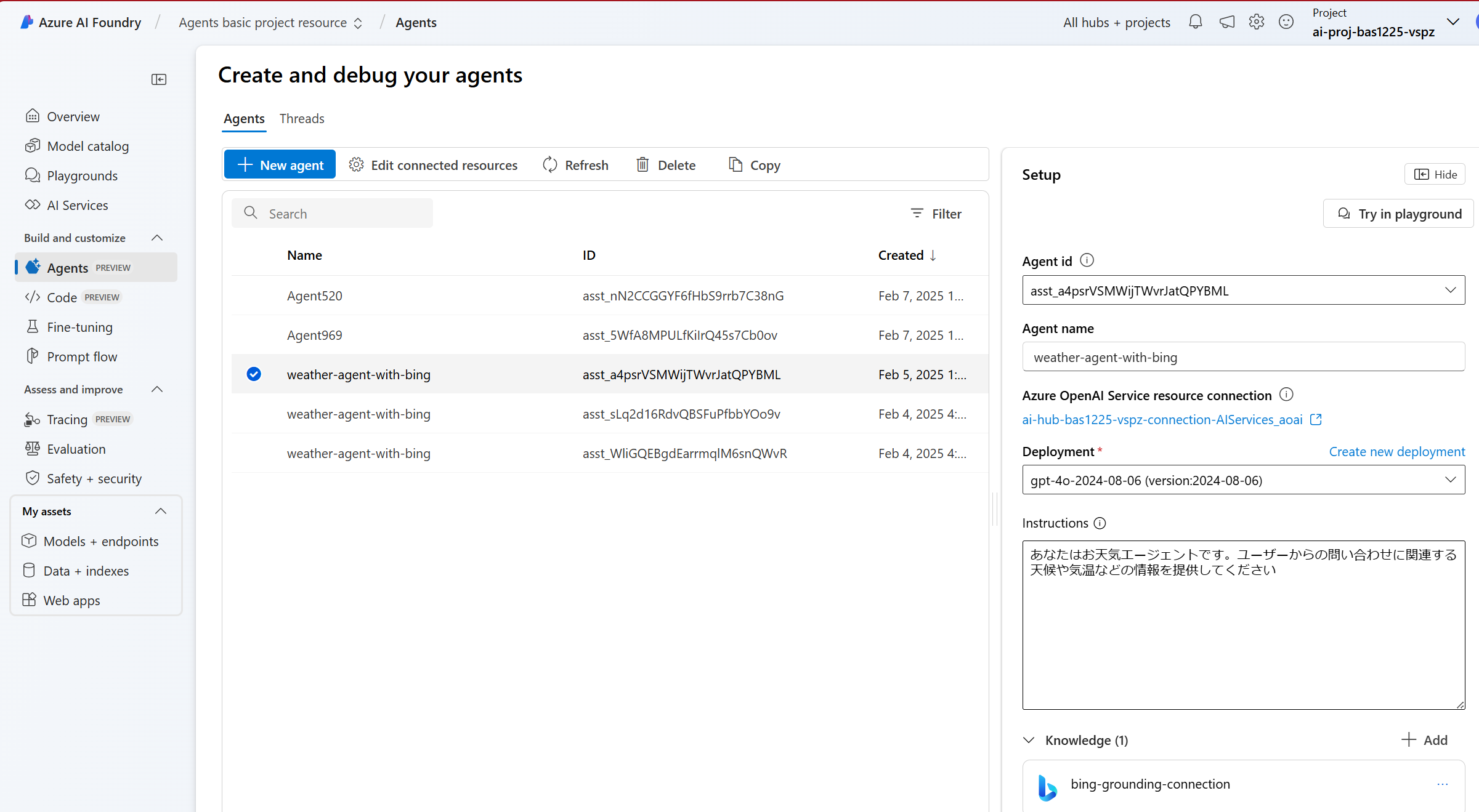Viewport: 1479px width, 812px height.
Task: Collapse the Assess and improve section
Action: point(157,389)
